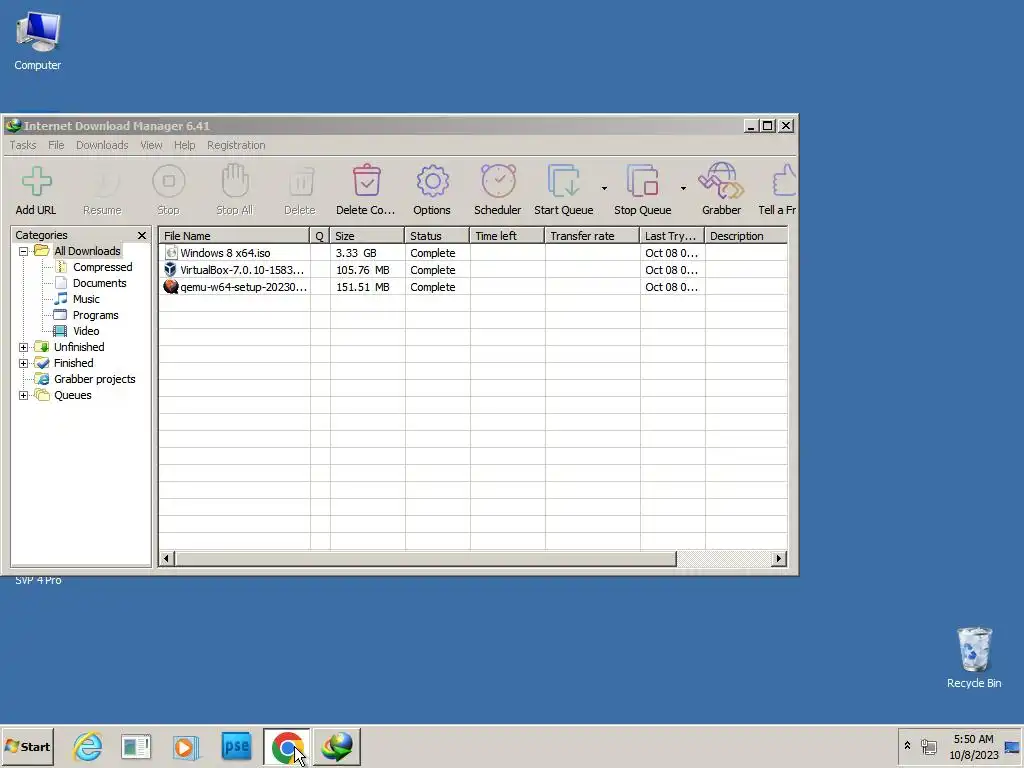The image size is (1024, 768).
Task: Open the Registration menu
Action: (x=236, y=145)
